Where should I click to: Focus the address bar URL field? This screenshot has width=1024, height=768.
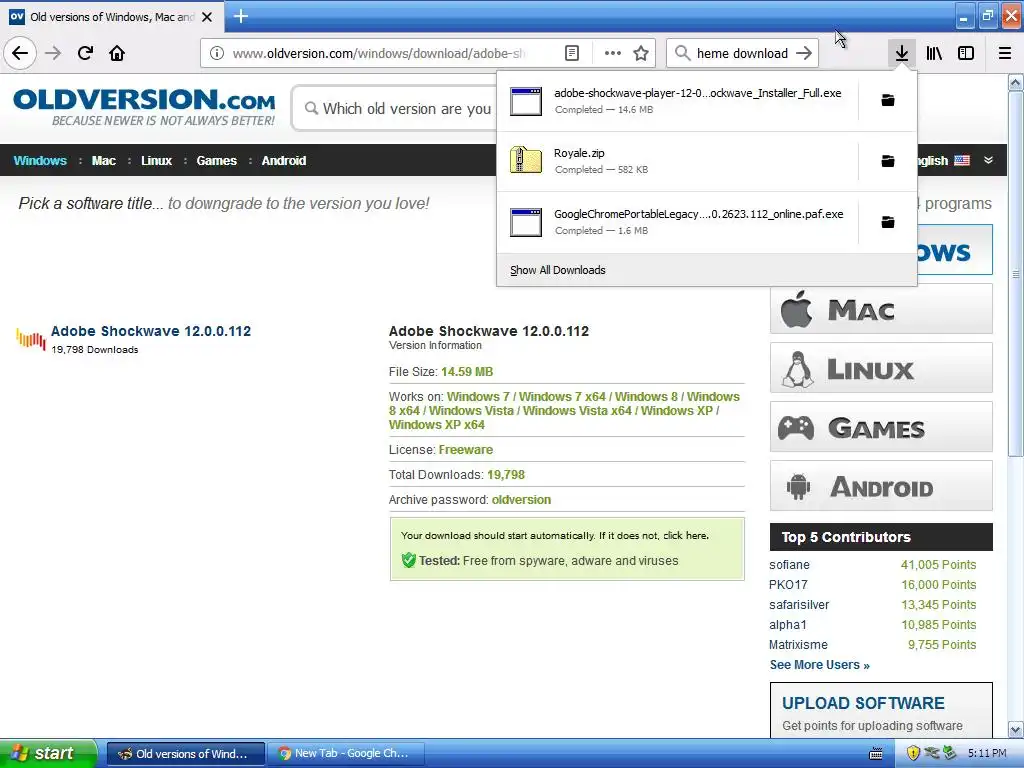[379, 53]
